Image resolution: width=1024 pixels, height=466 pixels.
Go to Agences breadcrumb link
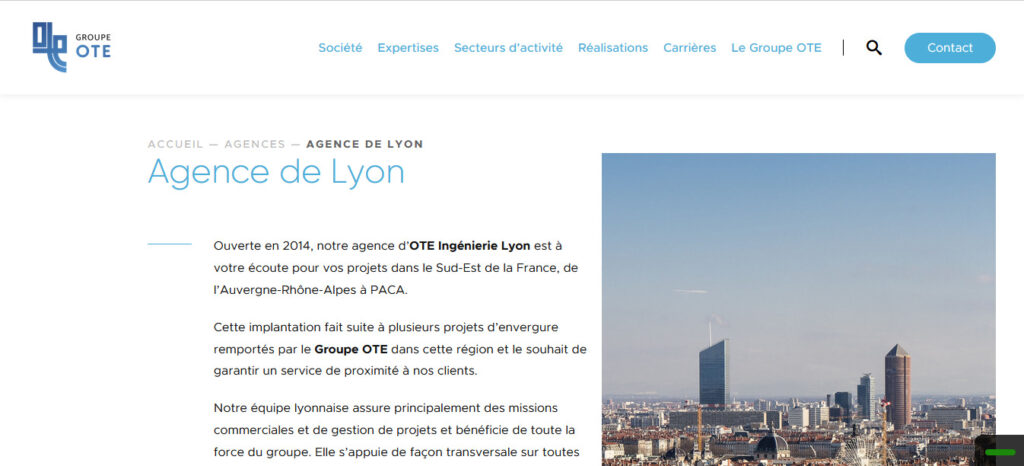(255, 144)
